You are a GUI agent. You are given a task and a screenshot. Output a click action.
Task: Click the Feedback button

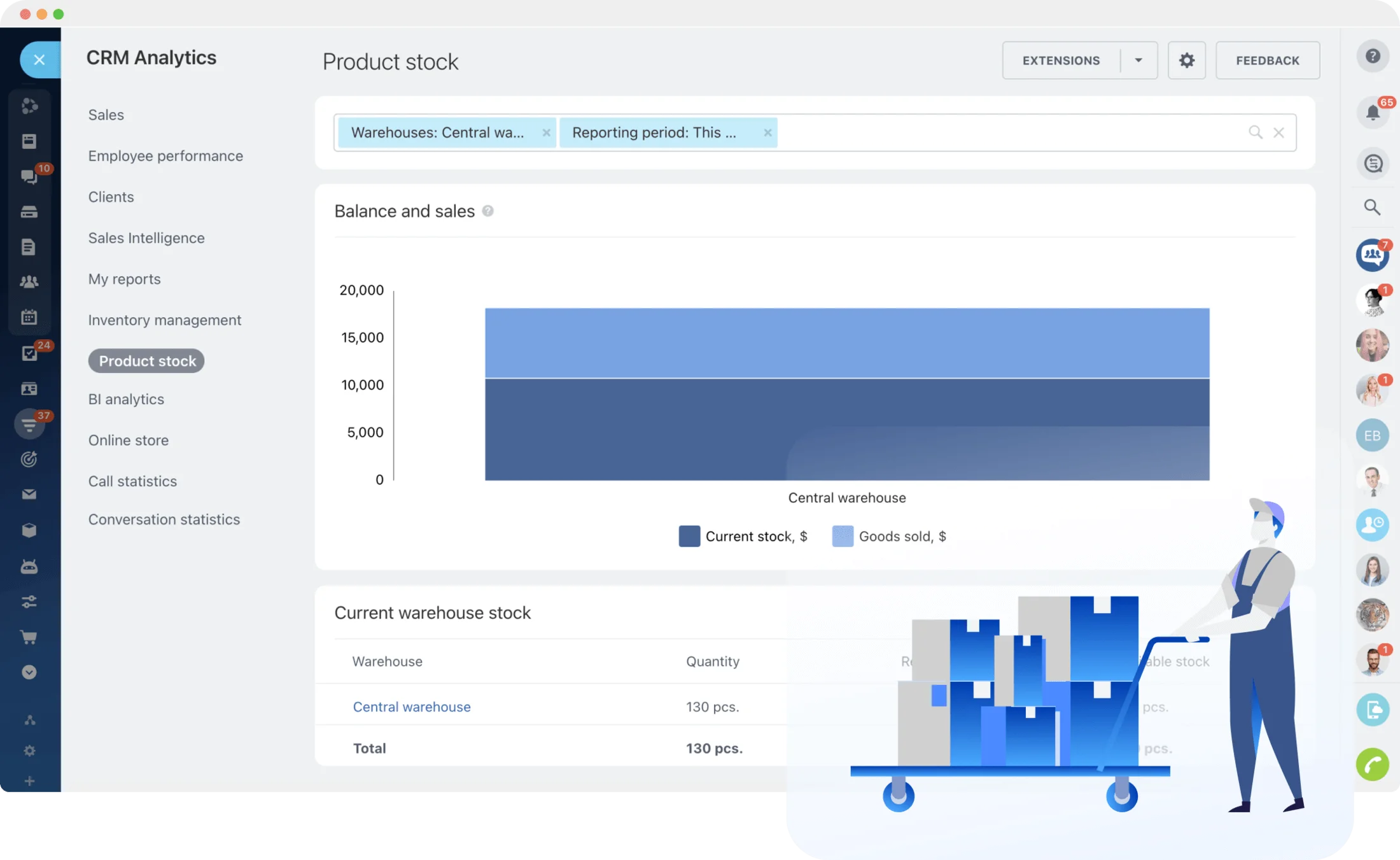(1267, 60)
